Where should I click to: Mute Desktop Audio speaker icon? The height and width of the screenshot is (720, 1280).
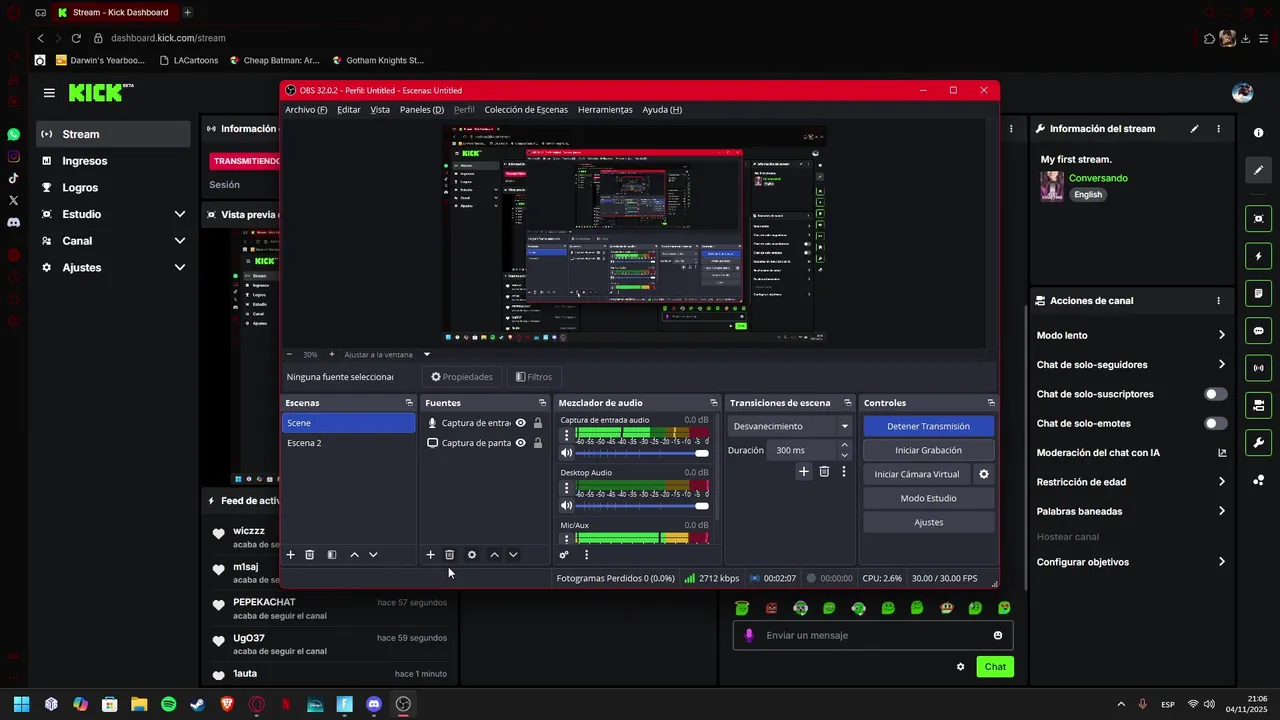pyautogui.click(x=567, y=506)
